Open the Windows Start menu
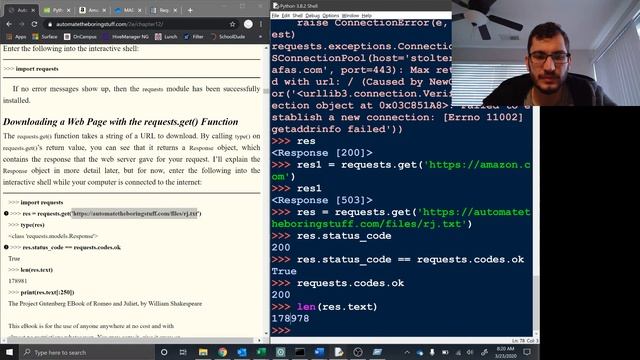 click(9, 352)
